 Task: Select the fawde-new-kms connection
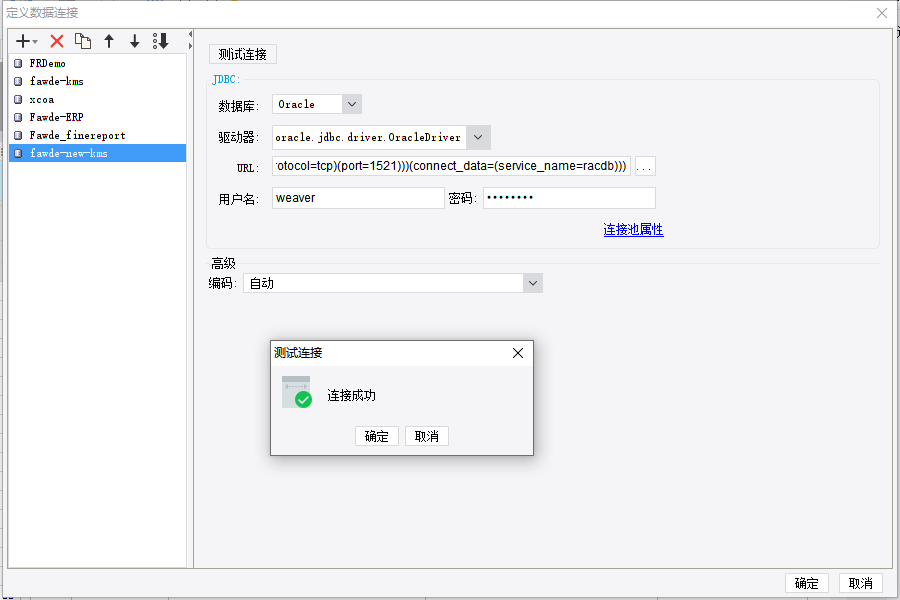point(97,153)
